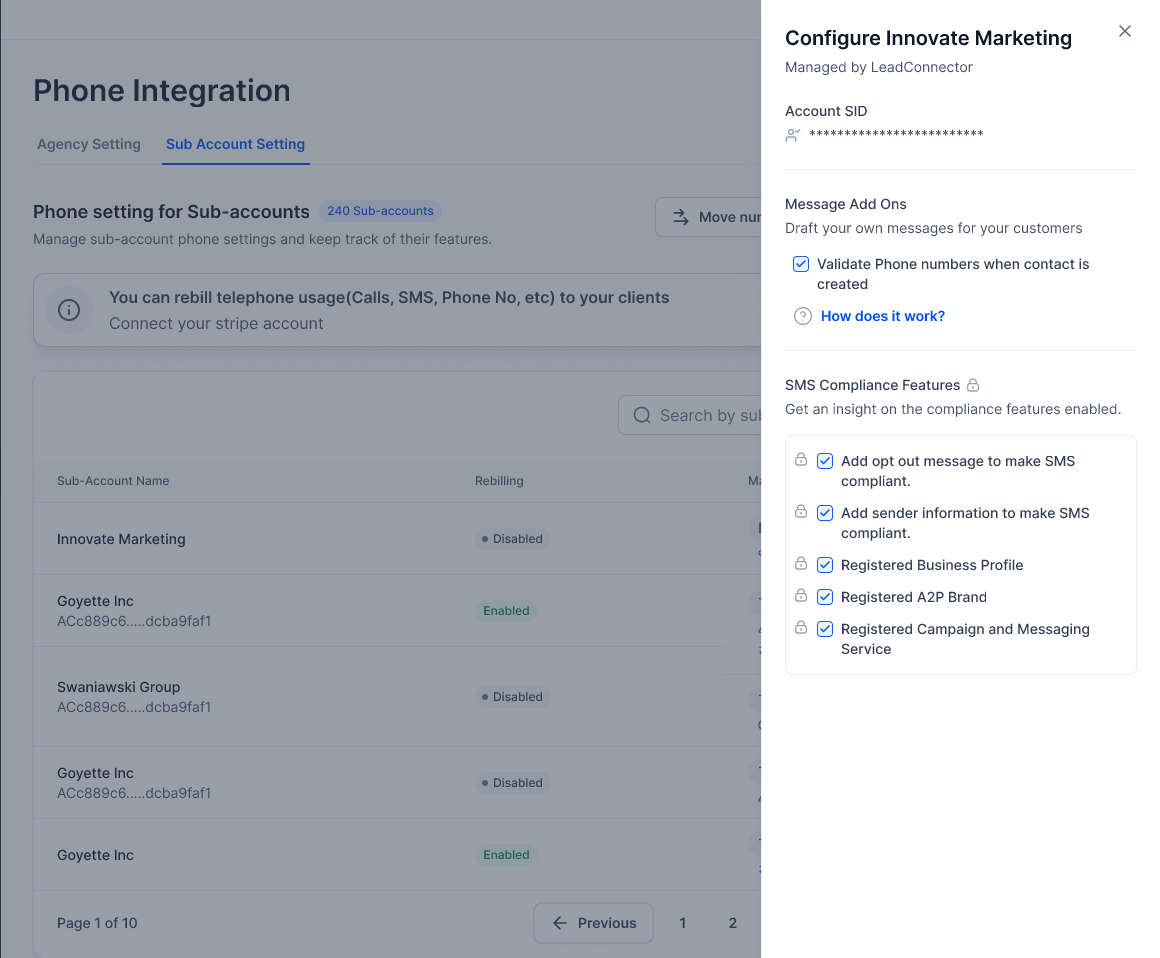Image resolution: width=1160 pixels, height=958 pixels.
Task: Close the Configure Innovate Marketing panel
Action: click(1124, 31)
